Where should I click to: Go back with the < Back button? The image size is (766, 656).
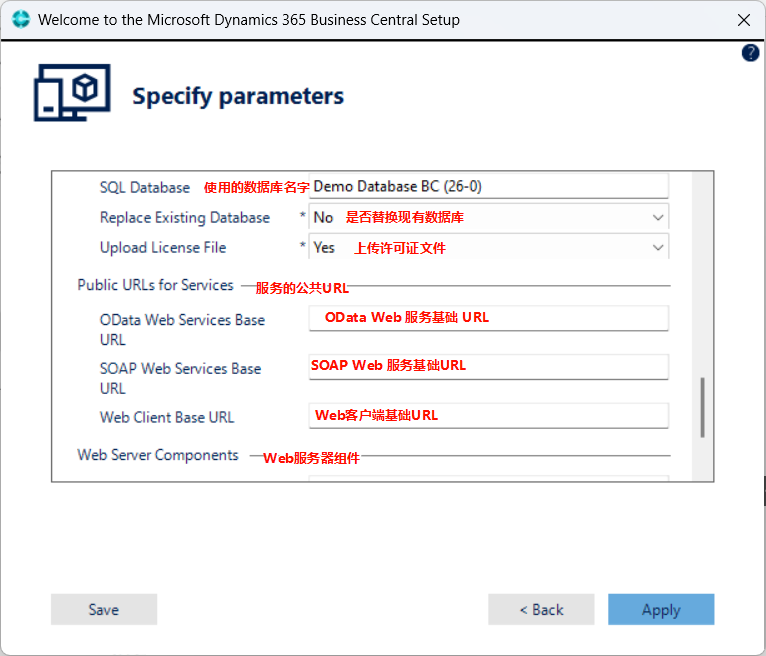tap(541, 609)
